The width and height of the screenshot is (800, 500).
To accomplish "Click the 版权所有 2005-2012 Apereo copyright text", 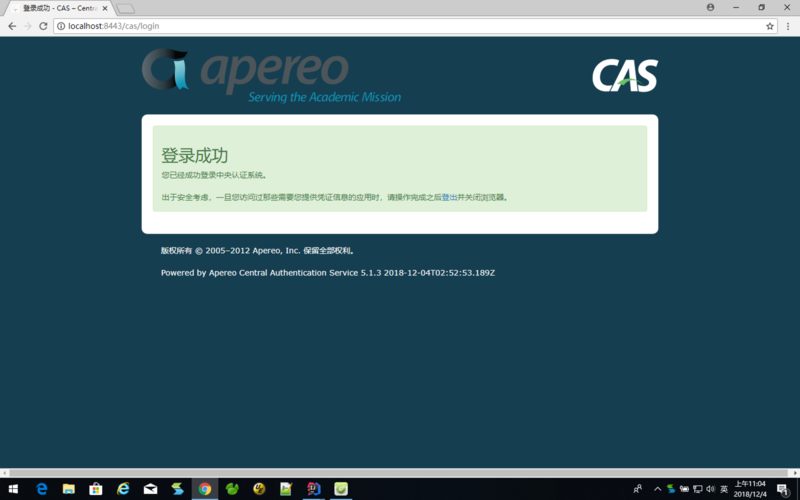I will (x=258, y=251).
